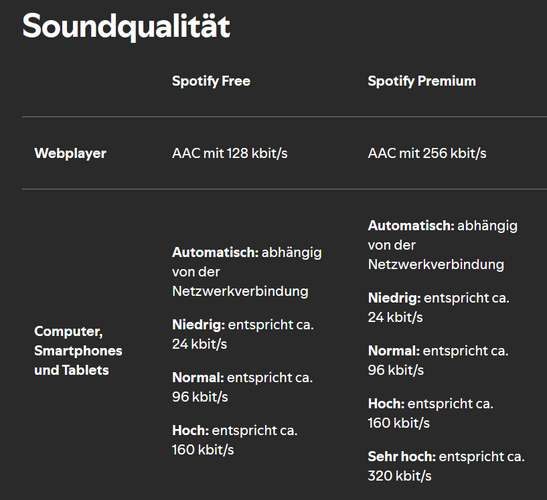Click the Webplayer row label
The height and width of the screenshot is (500, 547).
70,154
